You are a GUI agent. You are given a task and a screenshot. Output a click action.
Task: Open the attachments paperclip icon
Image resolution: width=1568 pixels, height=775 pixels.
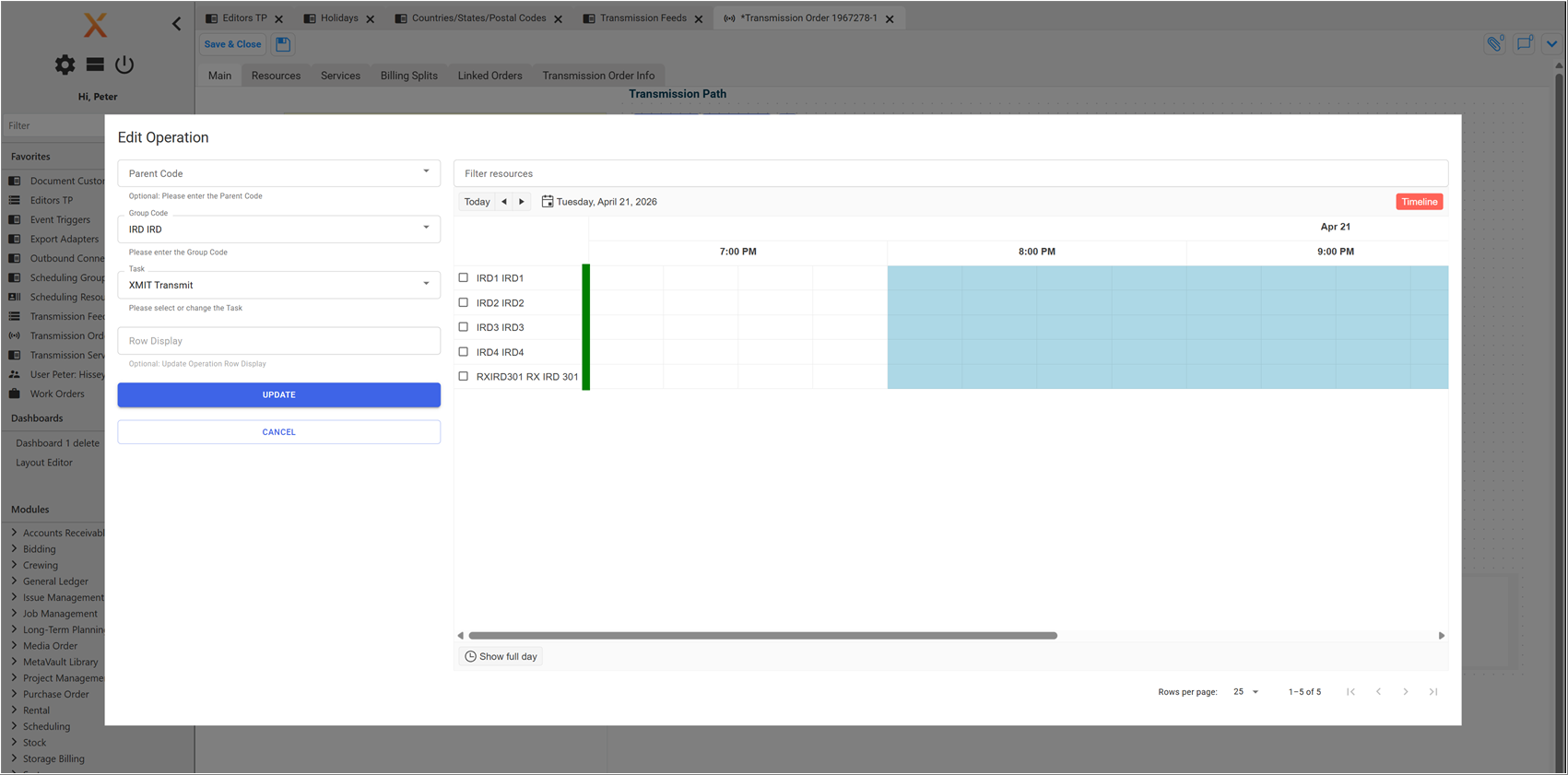point(1494,43)
